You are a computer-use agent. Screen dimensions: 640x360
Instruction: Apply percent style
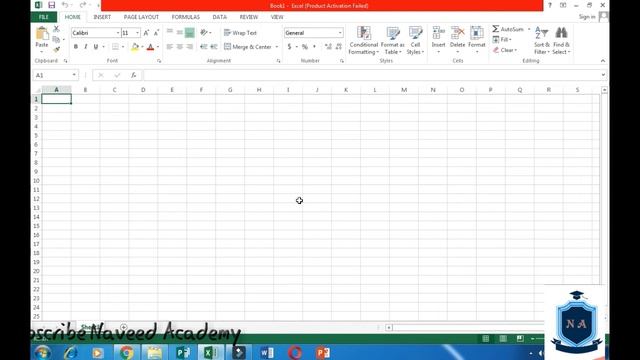point(304,47)
